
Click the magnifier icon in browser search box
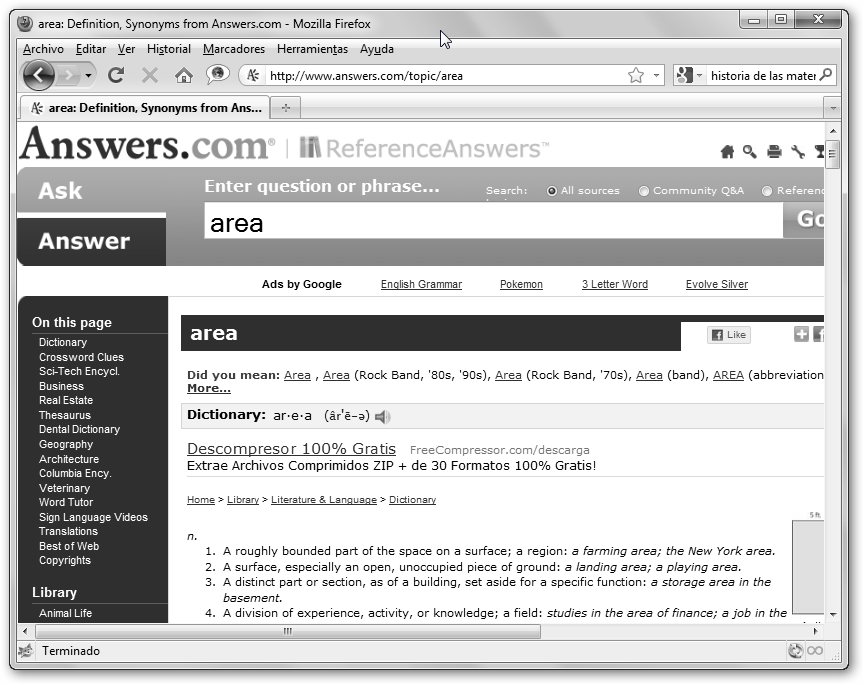point(826,75)
